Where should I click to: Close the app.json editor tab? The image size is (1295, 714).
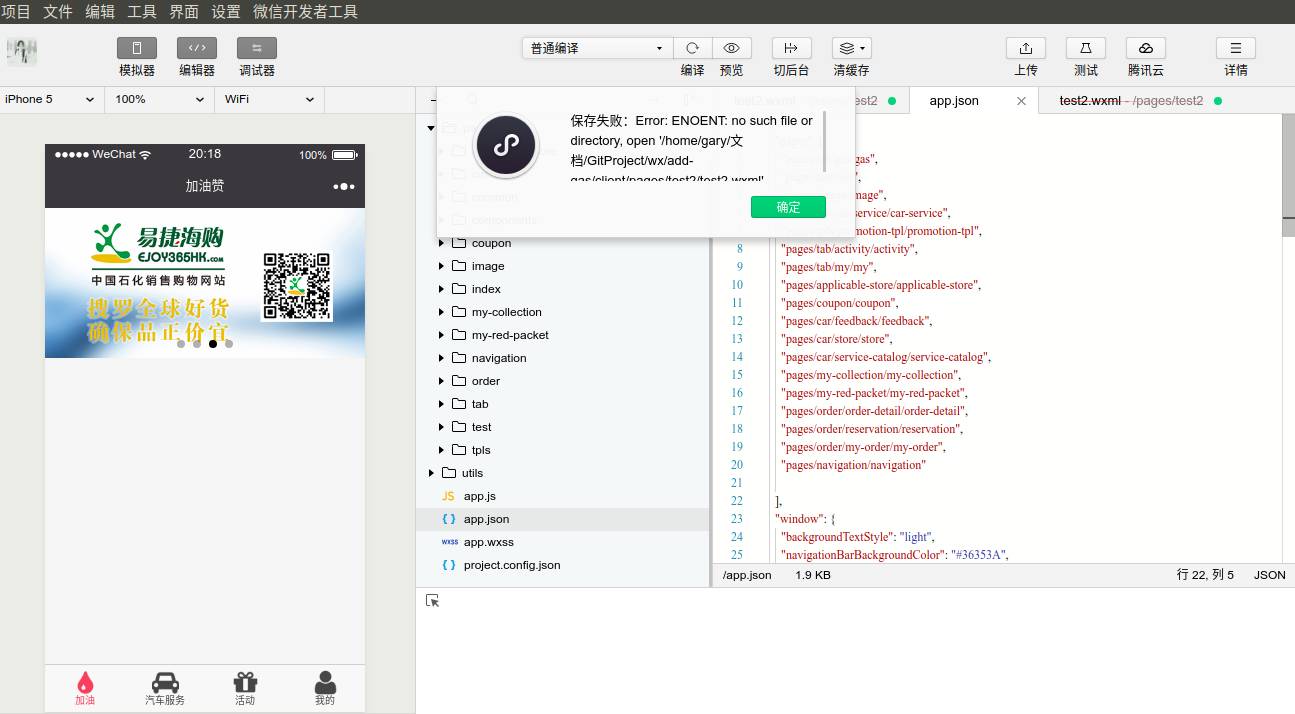(x=1021, y=101)
